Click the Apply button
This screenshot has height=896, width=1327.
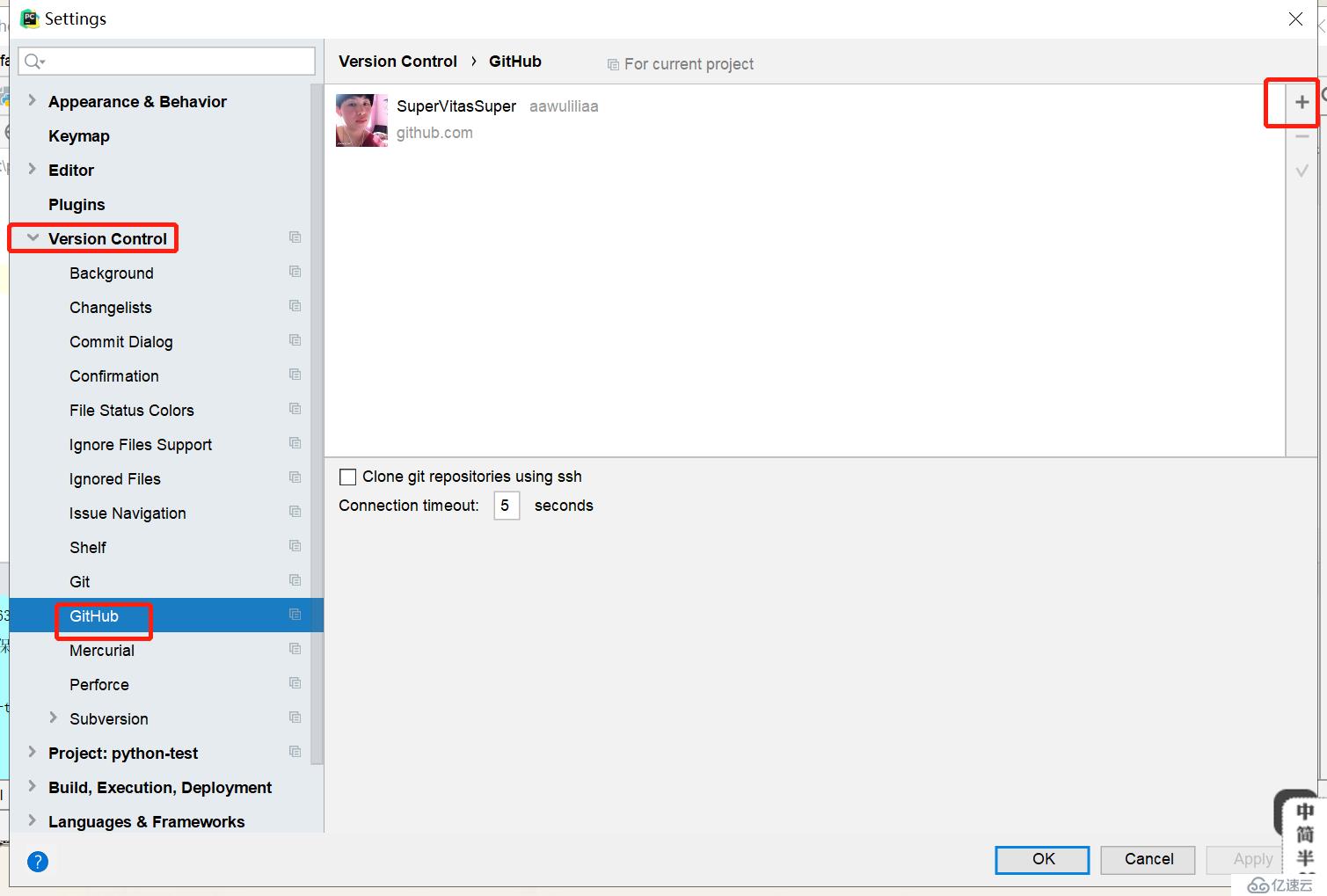pyautogui.click(x=1252, y=860)
